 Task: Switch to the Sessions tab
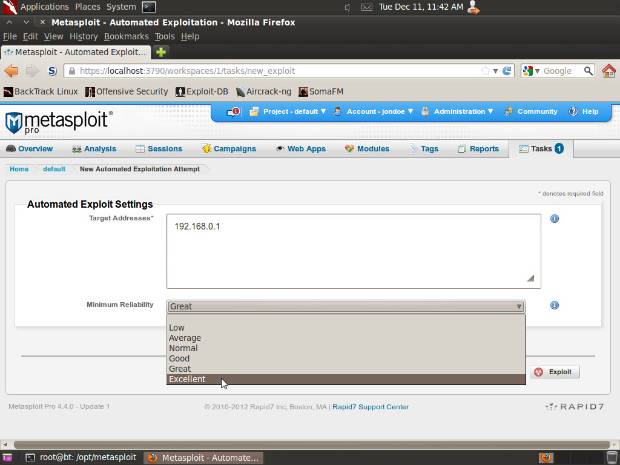tap(159, 149)
